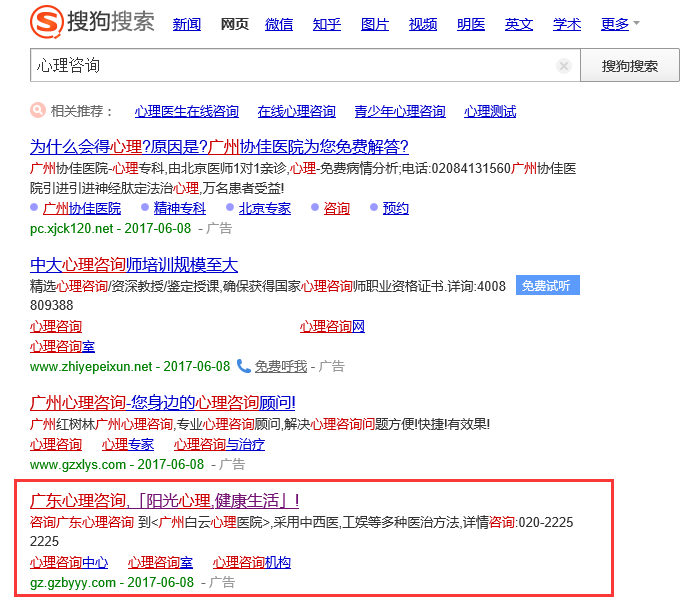Viewport: 697px width, 599px height.
Task: Click the 精神专科 sublink
Action: [180, 208]
